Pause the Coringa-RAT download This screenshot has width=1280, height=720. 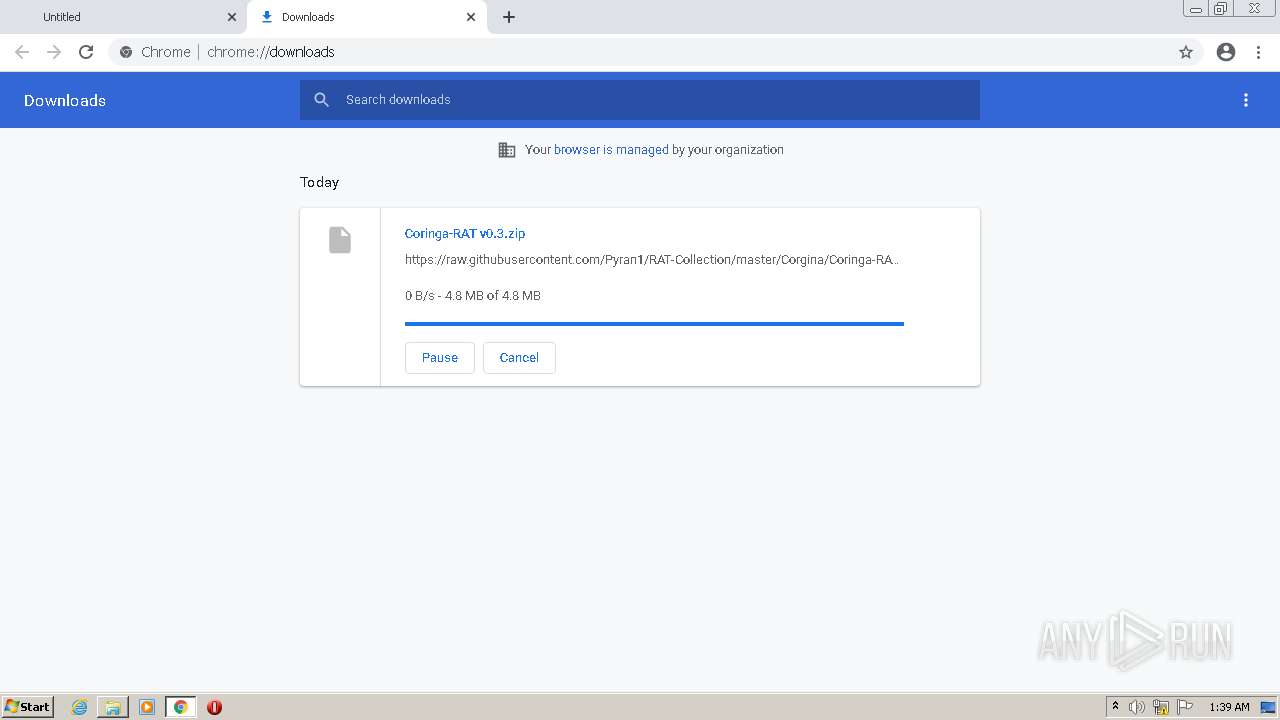440,358
